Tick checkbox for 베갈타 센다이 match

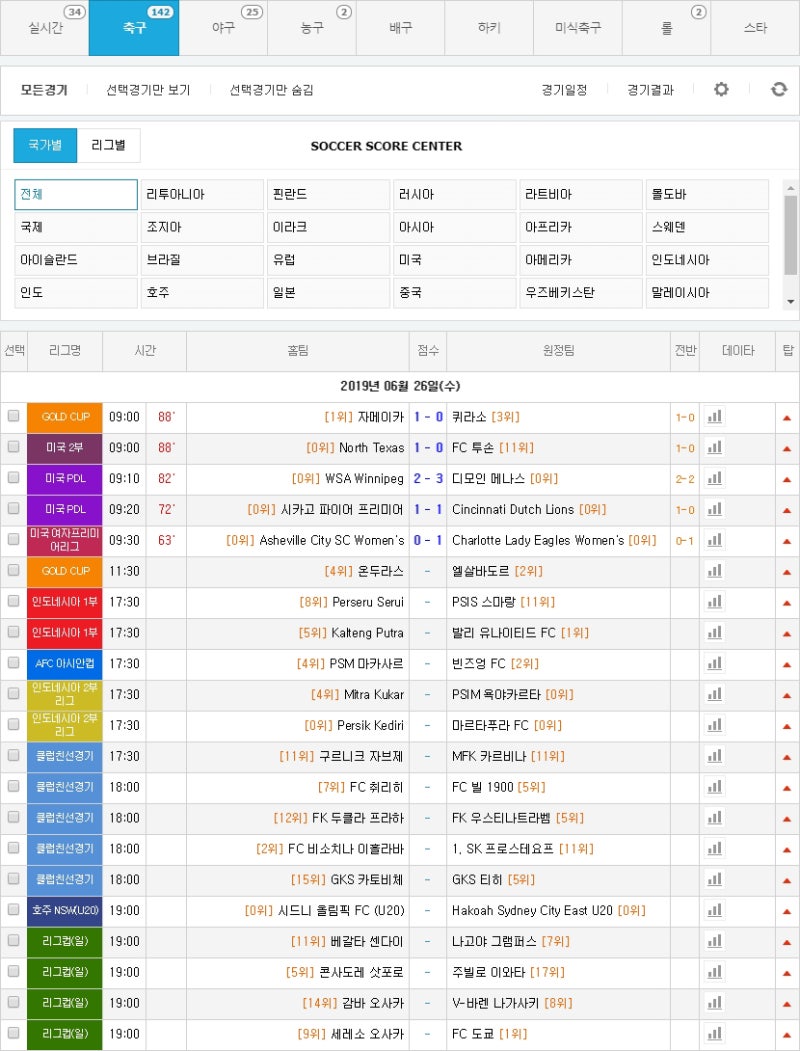coord(13,940)
